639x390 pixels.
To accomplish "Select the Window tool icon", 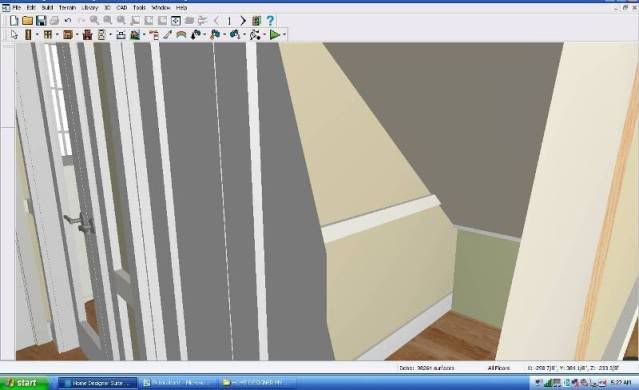I will 48,35.
